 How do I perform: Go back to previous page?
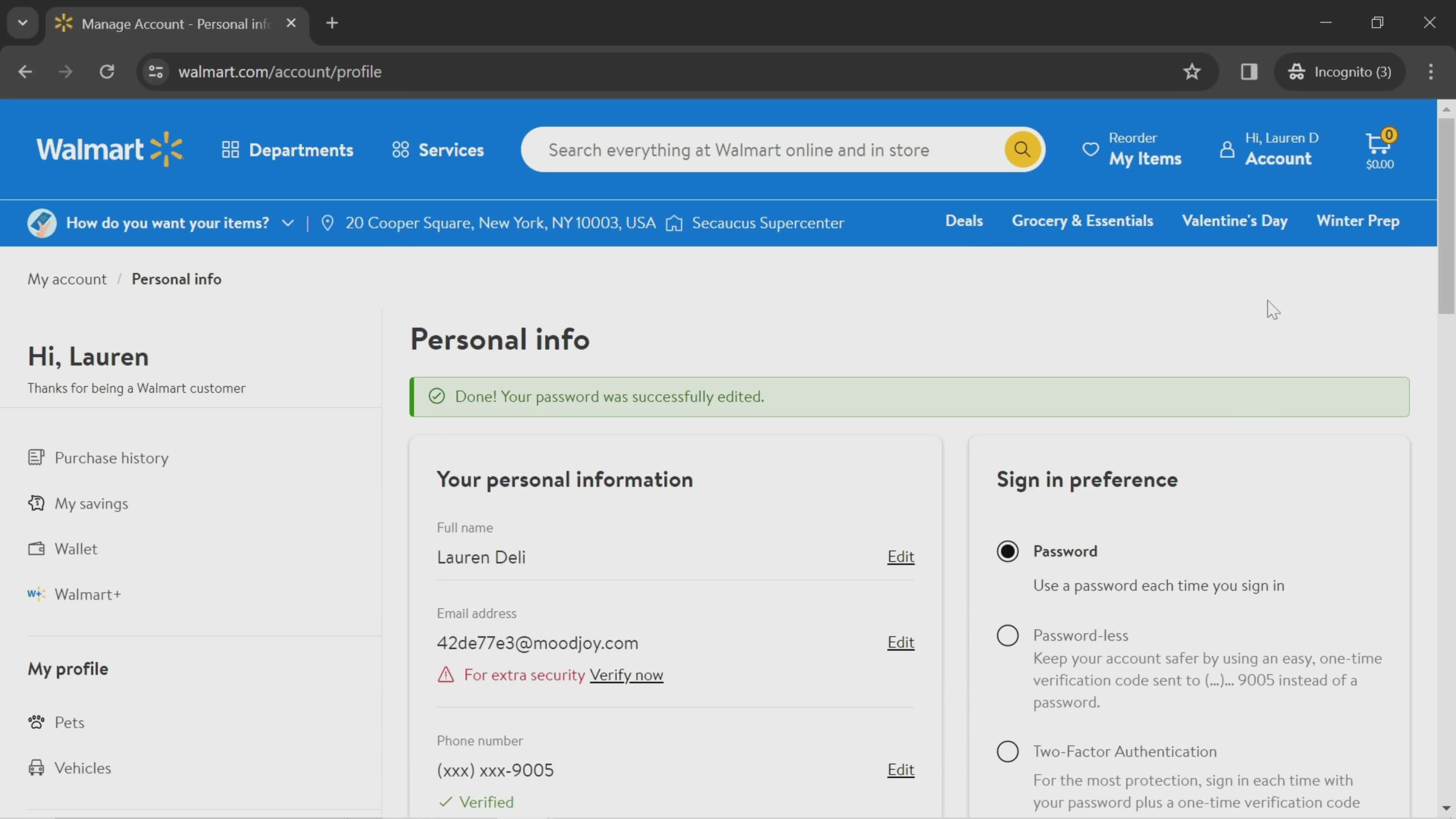[x=25, y=72]
